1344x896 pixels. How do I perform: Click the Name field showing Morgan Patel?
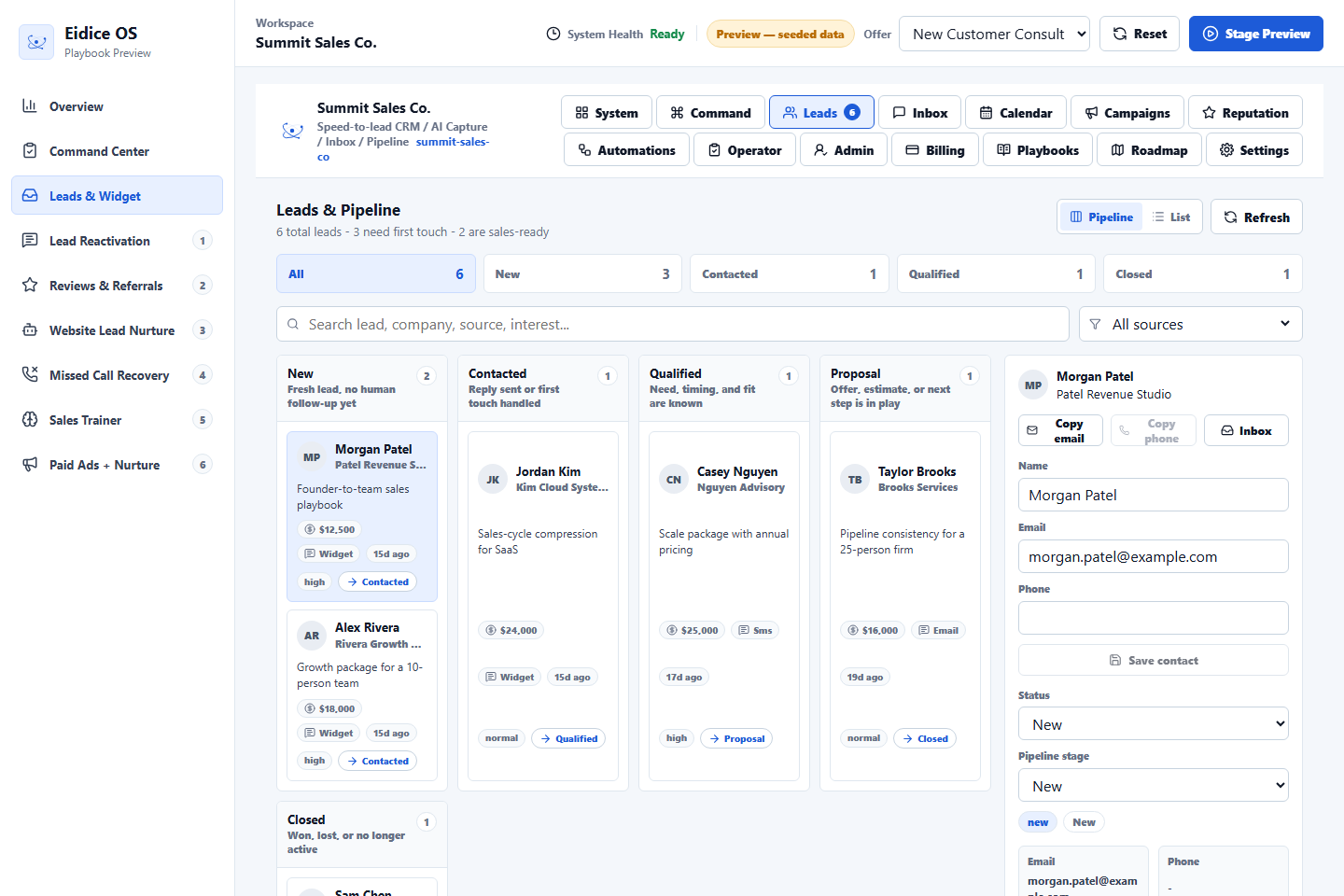coord(1154,495)
